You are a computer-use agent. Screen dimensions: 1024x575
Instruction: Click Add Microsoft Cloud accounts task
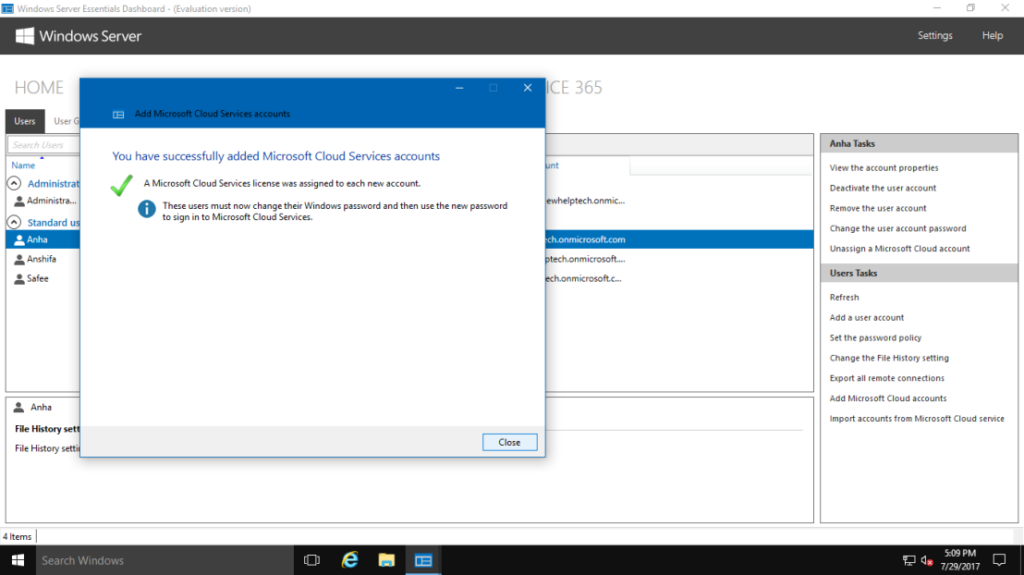tap(888, 399)
